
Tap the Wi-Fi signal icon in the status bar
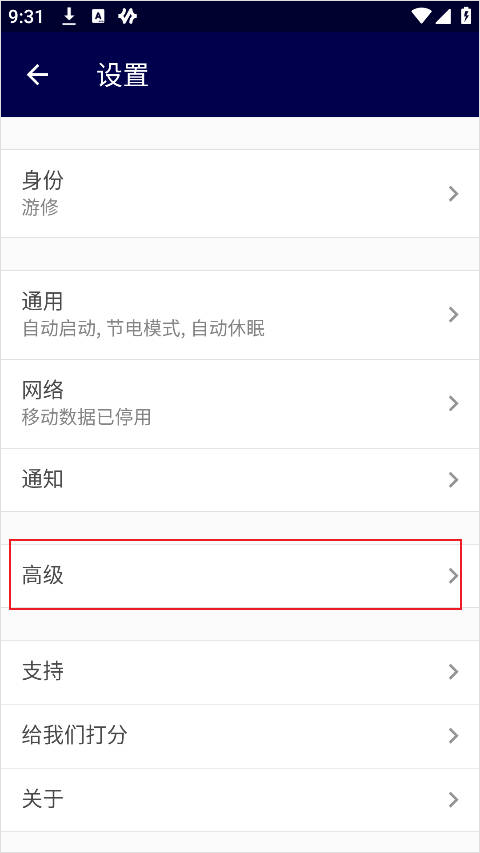point(421,17)
